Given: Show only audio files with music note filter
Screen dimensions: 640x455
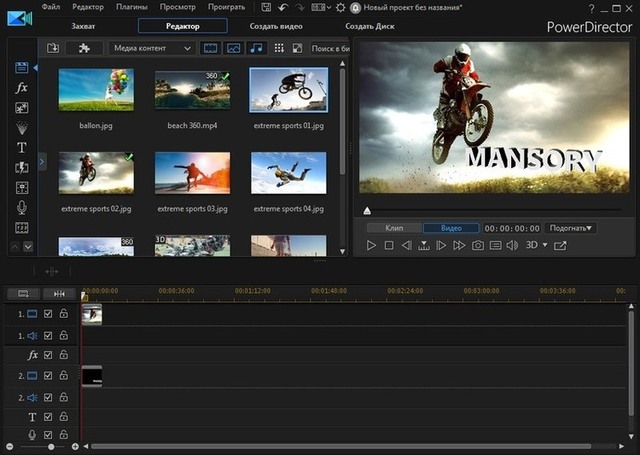Looking at the screenshot, I should (257, 48).
